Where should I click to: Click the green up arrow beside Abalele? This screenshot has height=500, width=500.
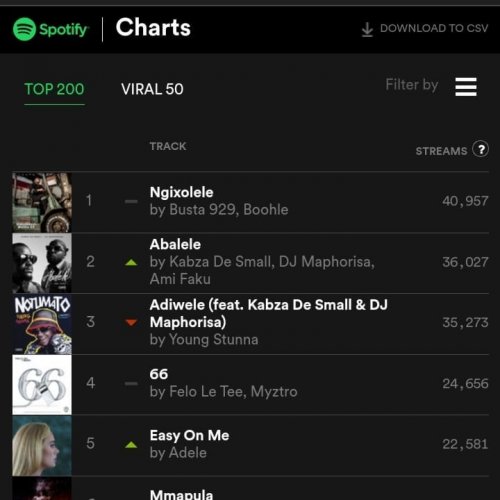point(131,262)
